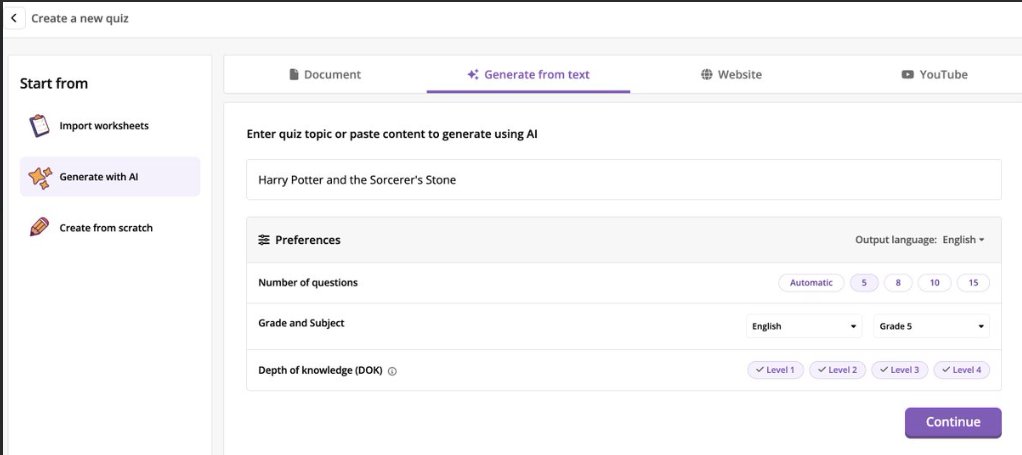Click the Create a new quiz title
This screenshot has width=1022, height=455.
click(80, 18)
